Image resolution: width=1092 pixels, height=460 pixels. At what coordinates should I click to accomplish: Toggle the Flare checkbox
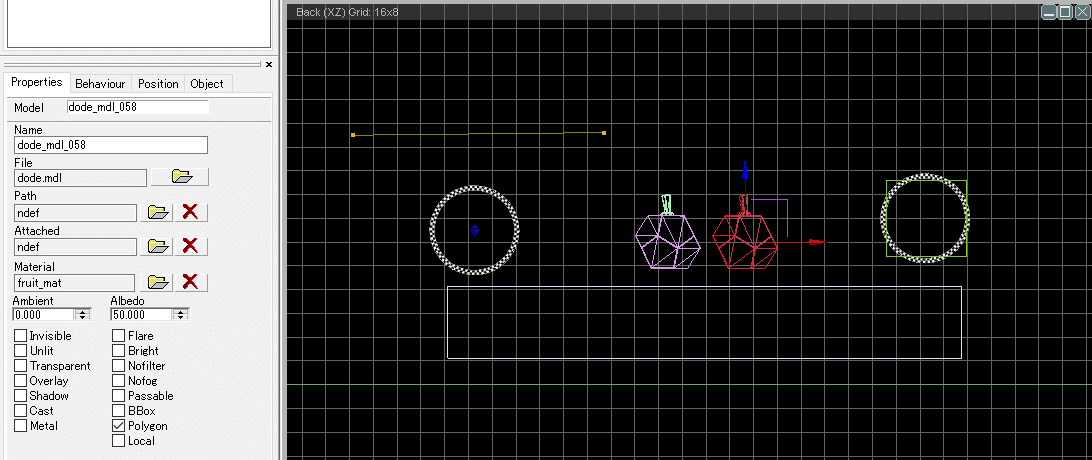(118, 336)
